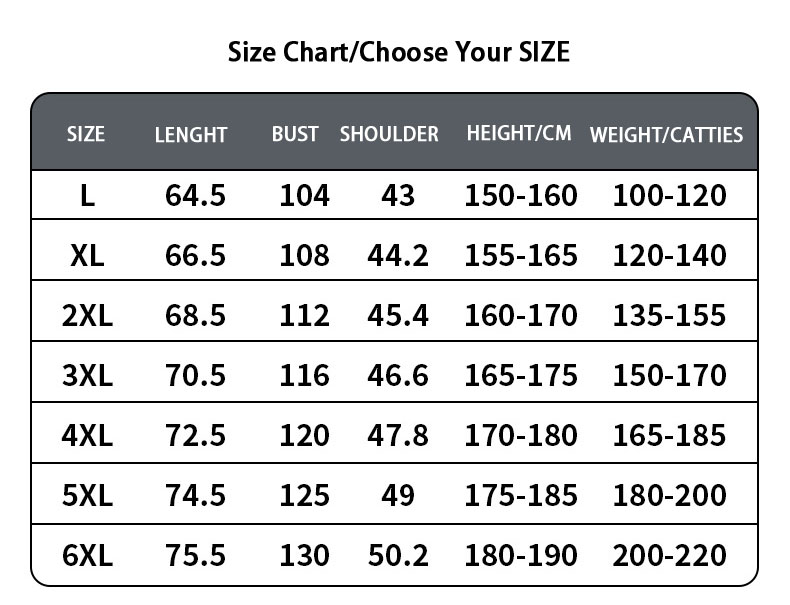Image resolution: width=790 pixels, height=605 pixels.
Task: Click the 6XL size row label
Action: [88, 555]
